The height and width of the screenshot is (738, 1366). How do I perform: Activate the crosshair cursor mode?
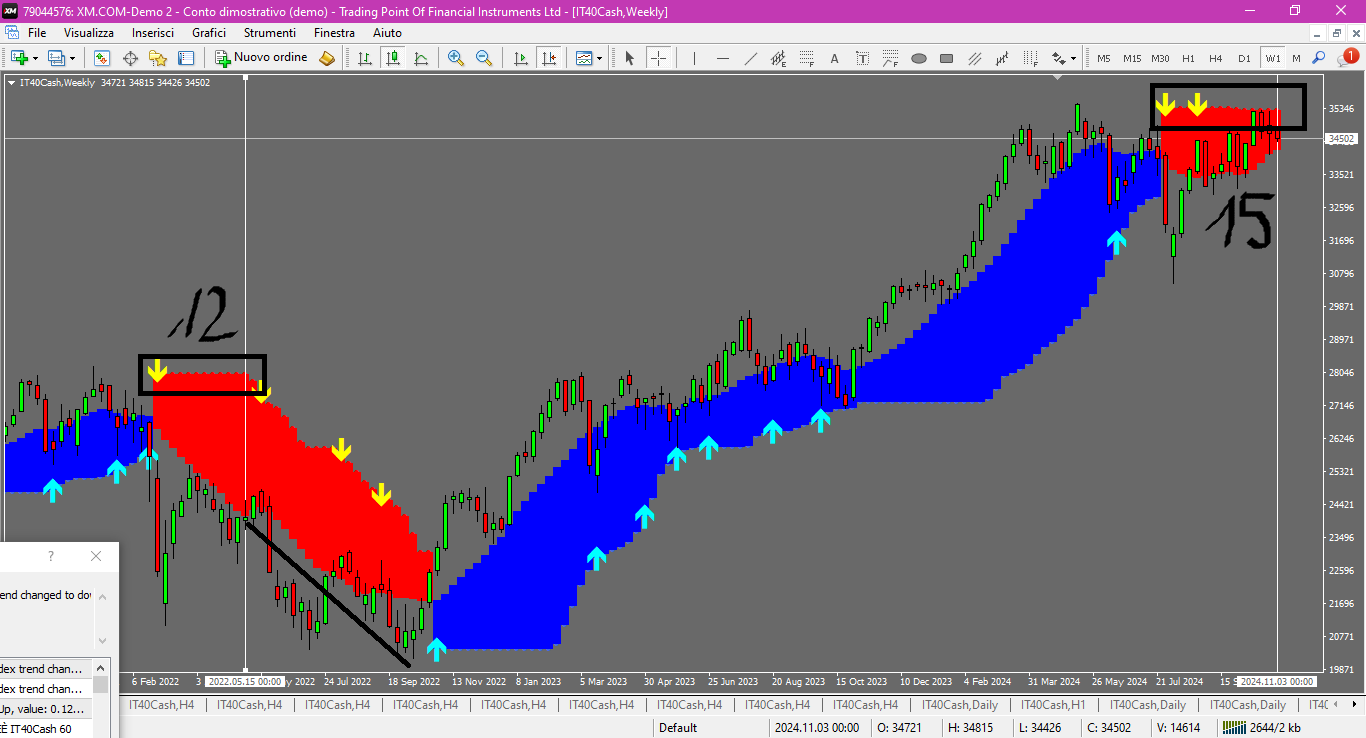click(x=657, y=58)
